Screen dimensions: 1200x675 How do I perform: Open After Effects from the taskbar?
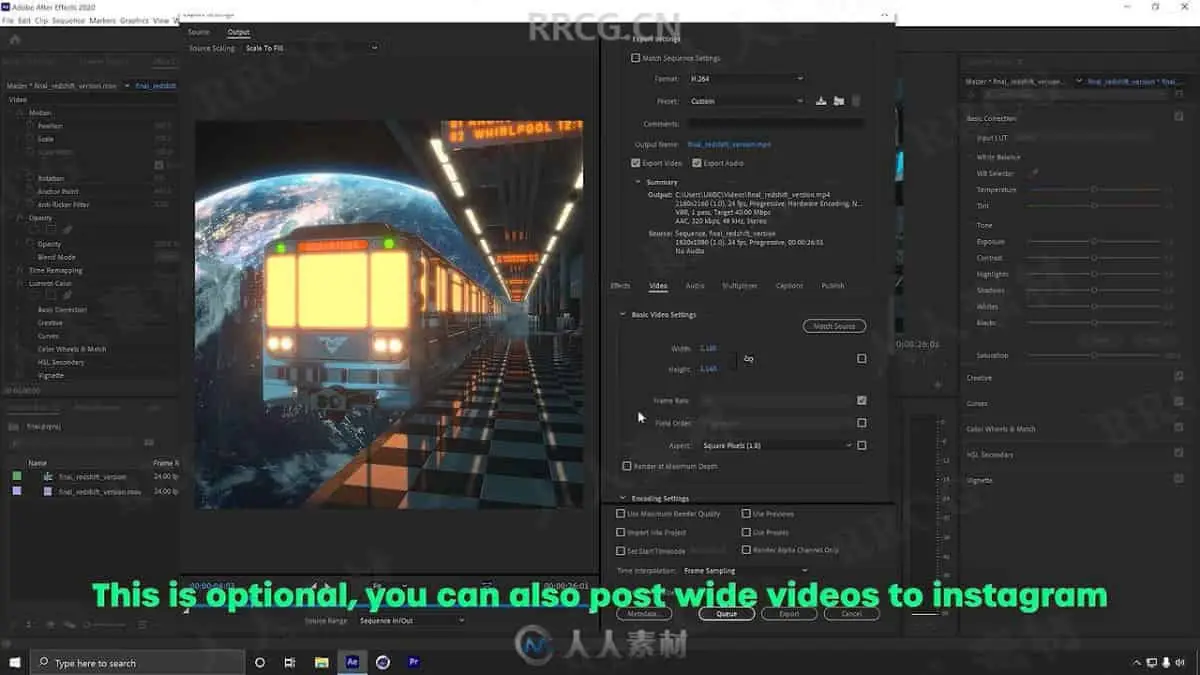(352, 662)
